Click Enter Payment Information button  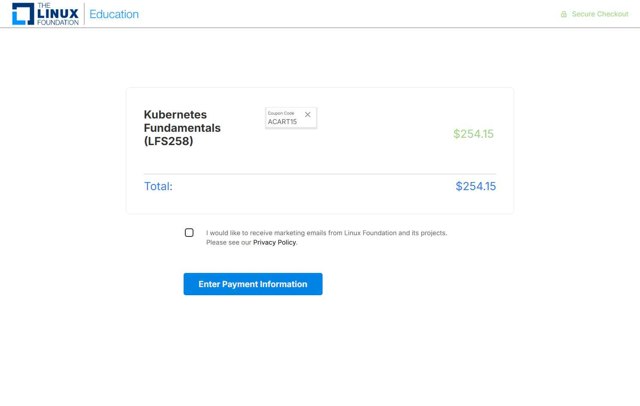253,284
